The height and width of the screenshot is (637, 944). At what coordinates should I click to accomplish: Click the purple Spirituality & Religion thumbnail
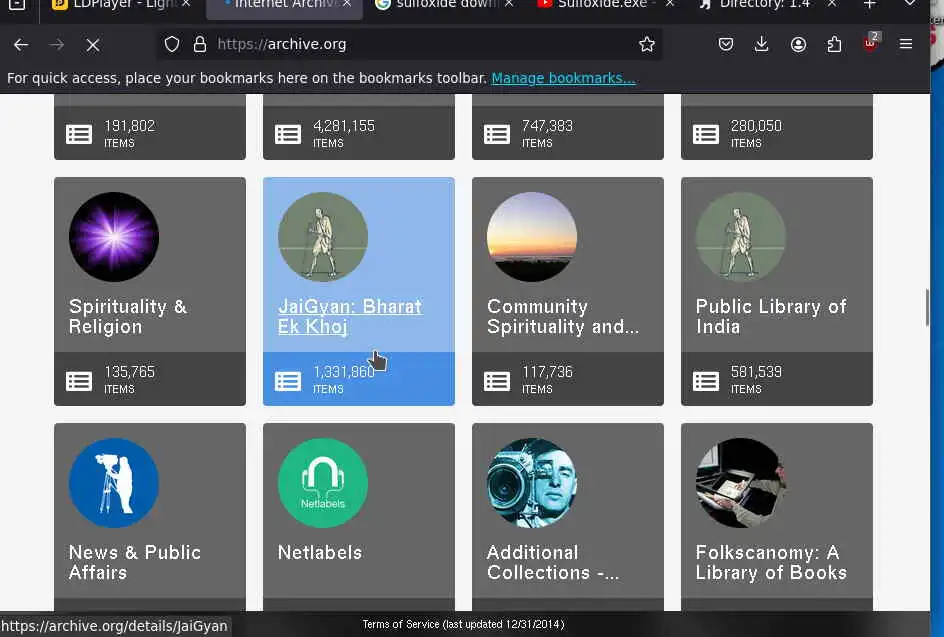tap(114, 237)
